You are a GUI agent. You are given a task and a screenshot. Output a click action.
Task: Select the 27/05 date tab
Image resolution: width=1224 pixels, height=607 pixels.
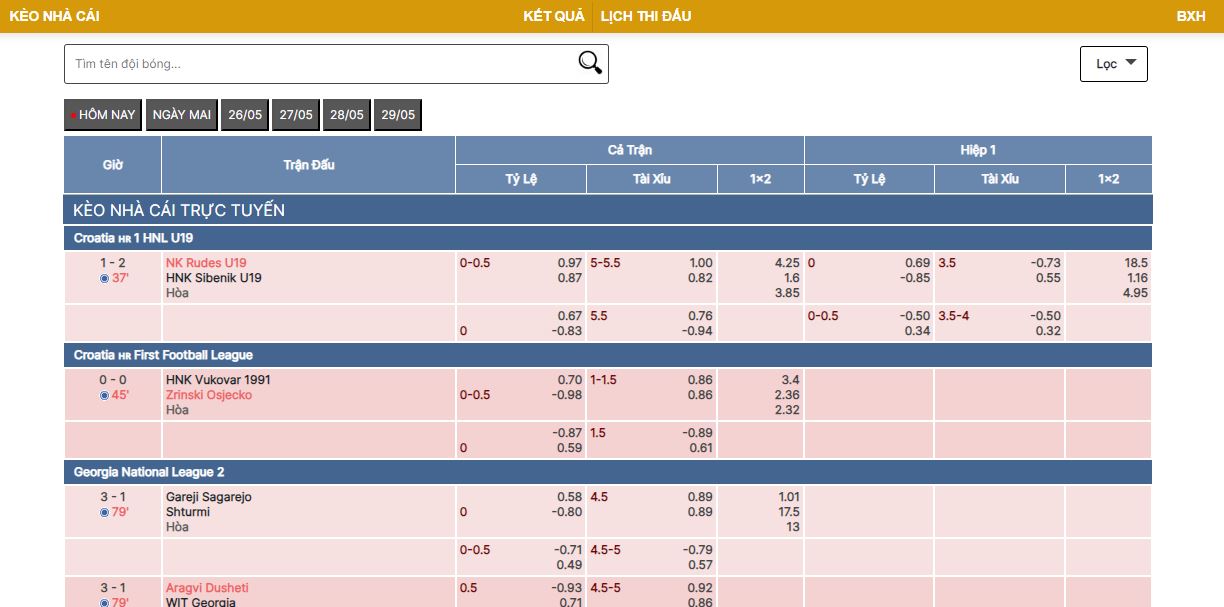pos(295,114)
